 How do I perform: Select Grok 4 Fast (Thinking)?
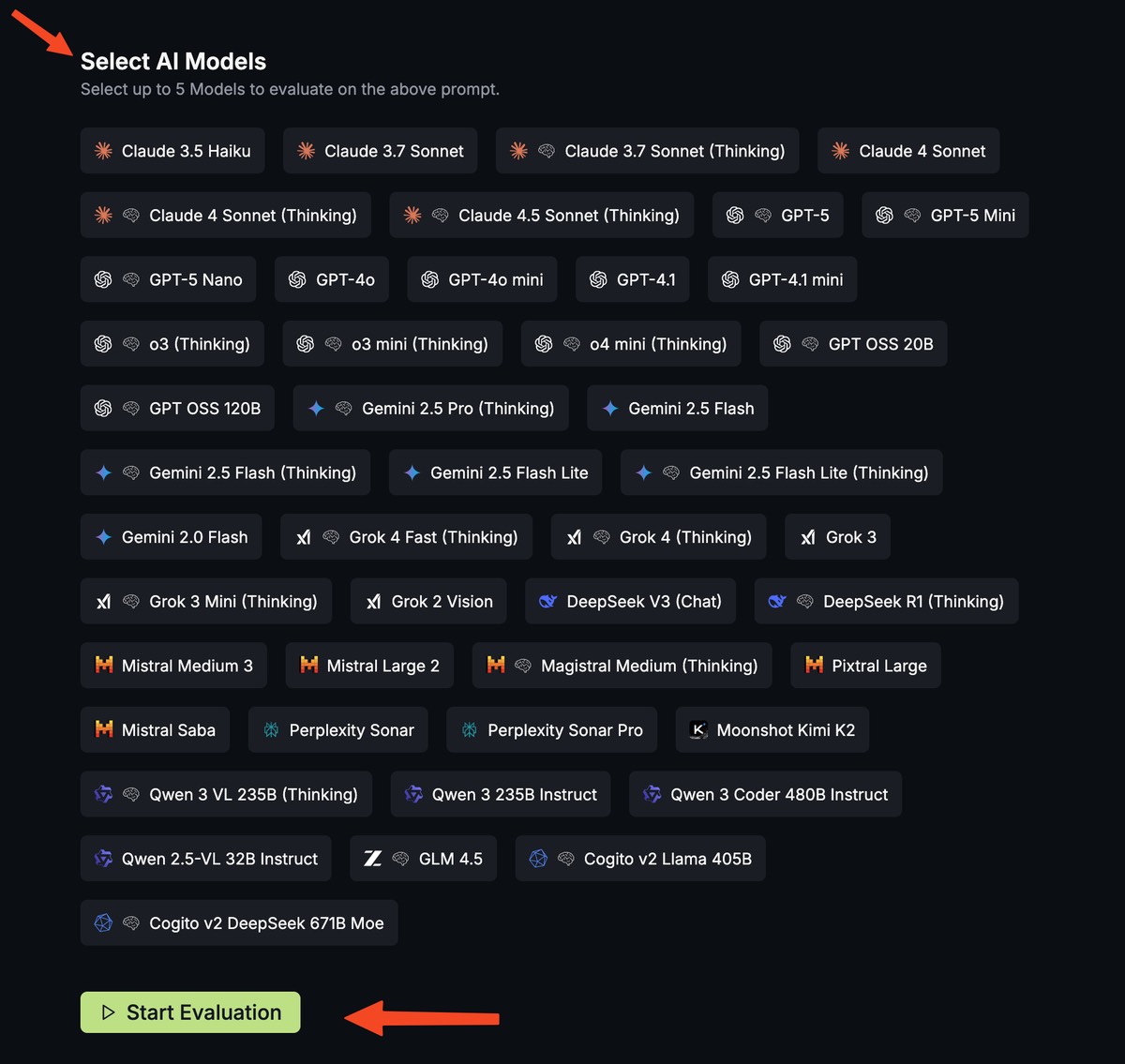coord(405,536)
